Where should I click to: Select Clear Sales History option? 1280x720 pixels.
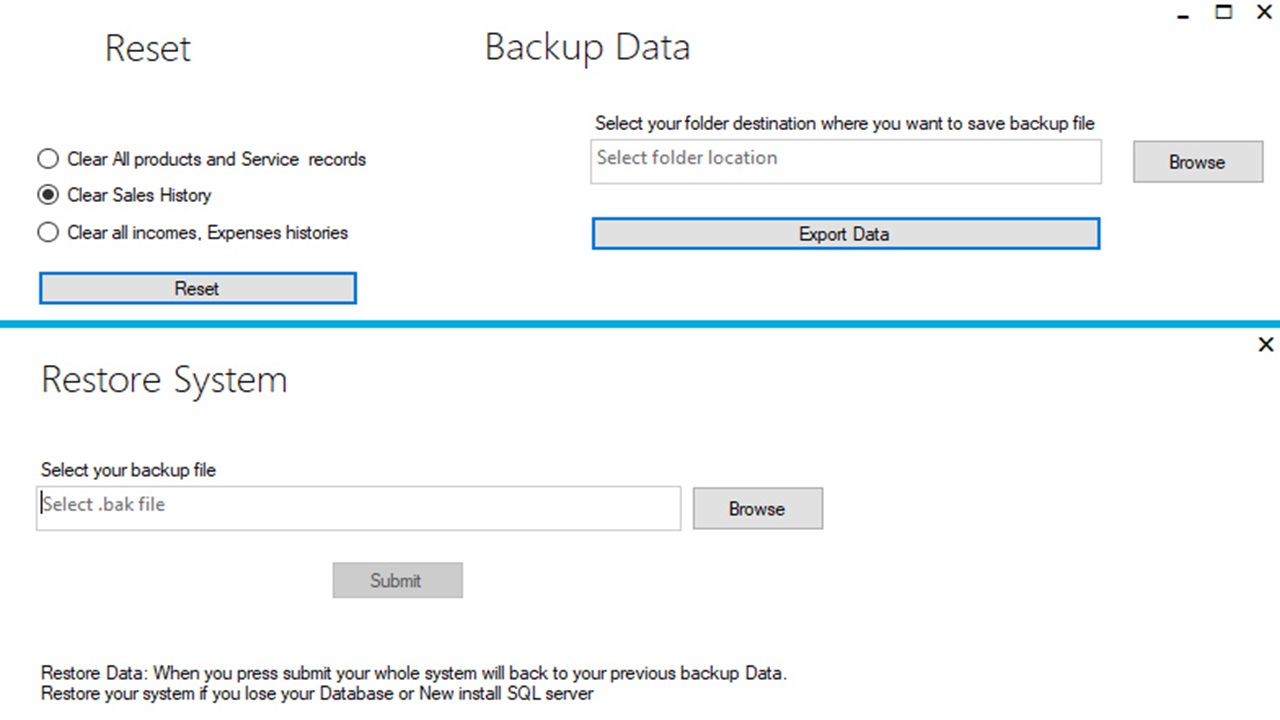click(x=48, y=195)
